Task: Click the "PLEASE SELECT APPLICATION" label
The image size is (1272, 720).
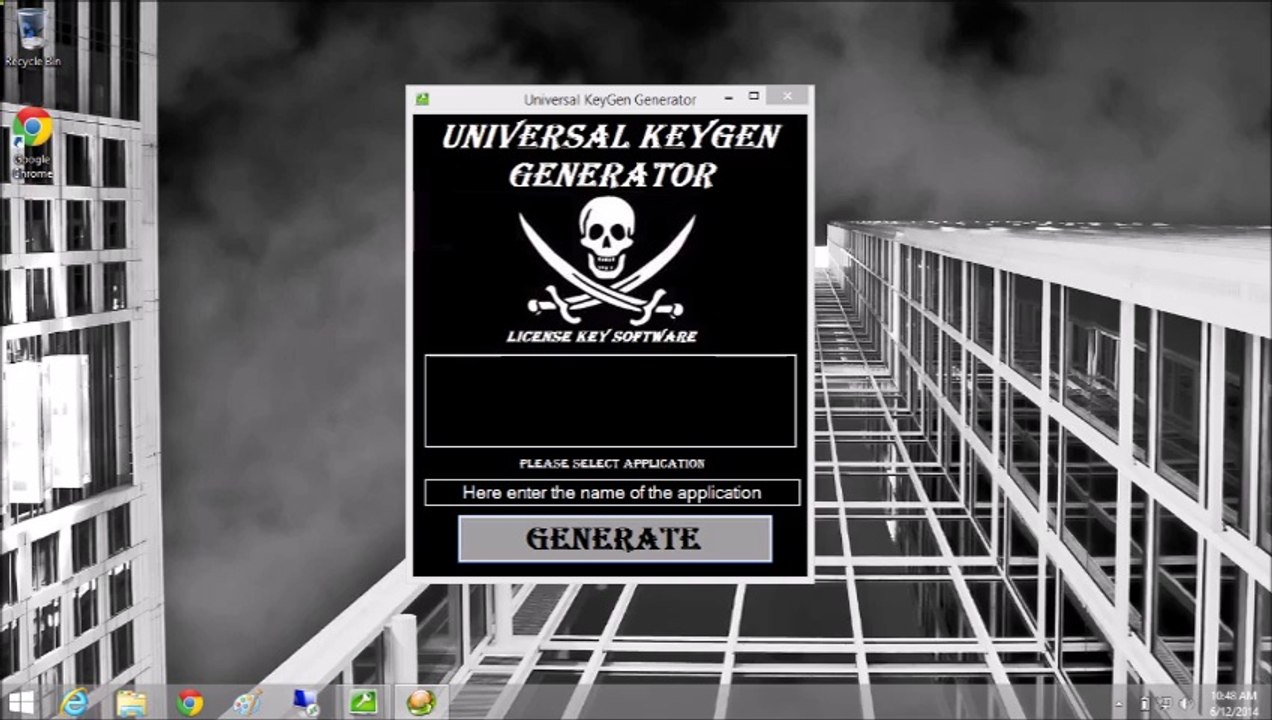Action: pyautogui.click(x=612, y=463)
